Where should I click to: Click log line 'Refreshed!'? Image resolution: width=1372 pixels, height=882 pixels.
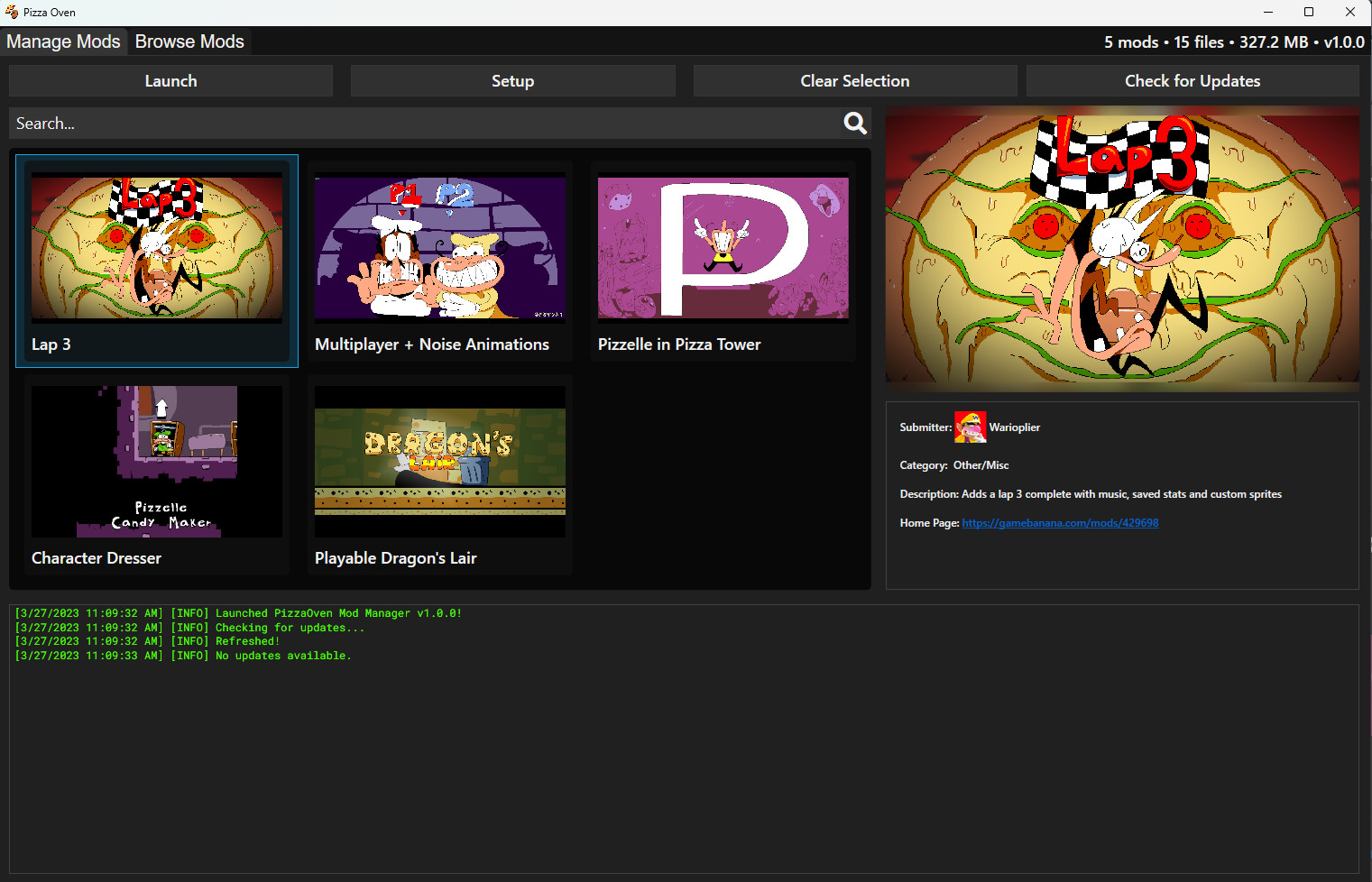pyautogui.click(x=147, y=641)
